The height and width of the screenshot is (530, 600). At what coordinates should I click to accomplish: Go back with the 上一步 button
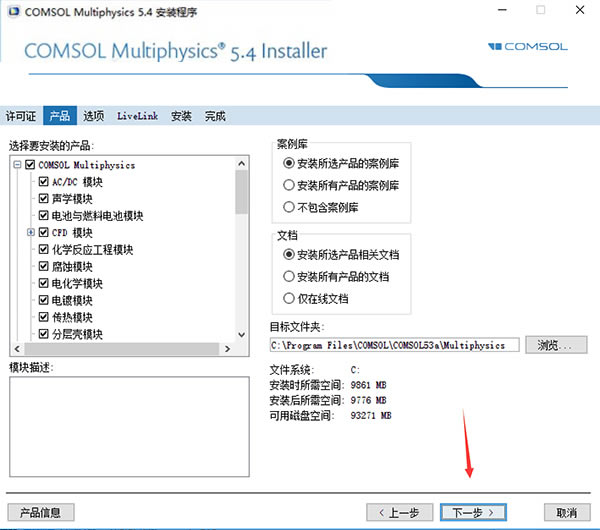(x=399, y=512)
